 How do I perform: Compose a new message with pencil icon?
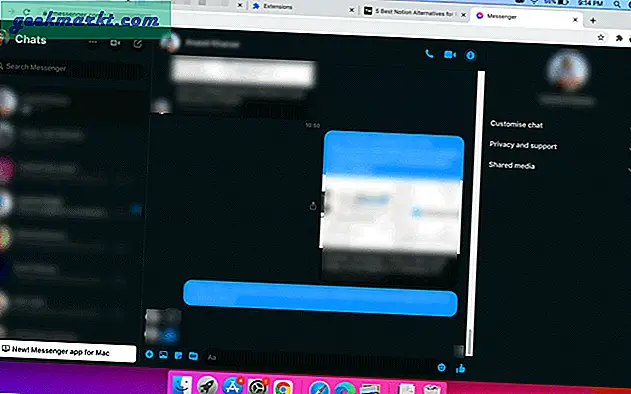pyautogui.click(x=138, y=43)
